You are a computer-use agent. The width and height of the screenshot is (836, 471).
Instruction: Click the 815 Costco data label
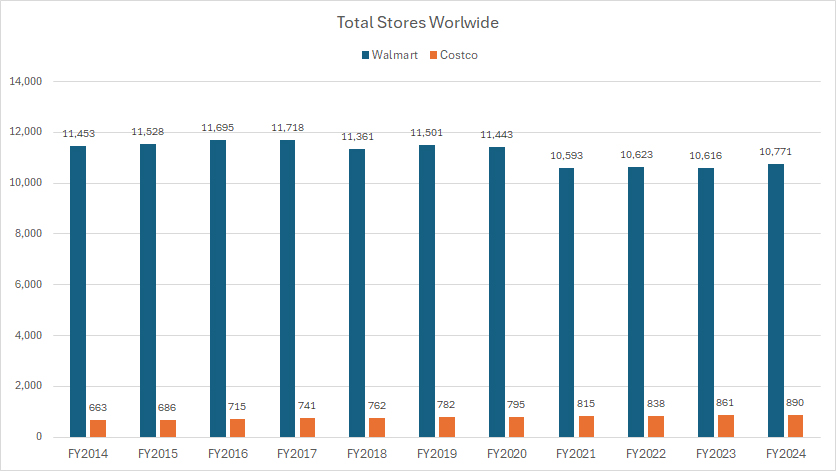pyautogui.click(x=586, y=404)
